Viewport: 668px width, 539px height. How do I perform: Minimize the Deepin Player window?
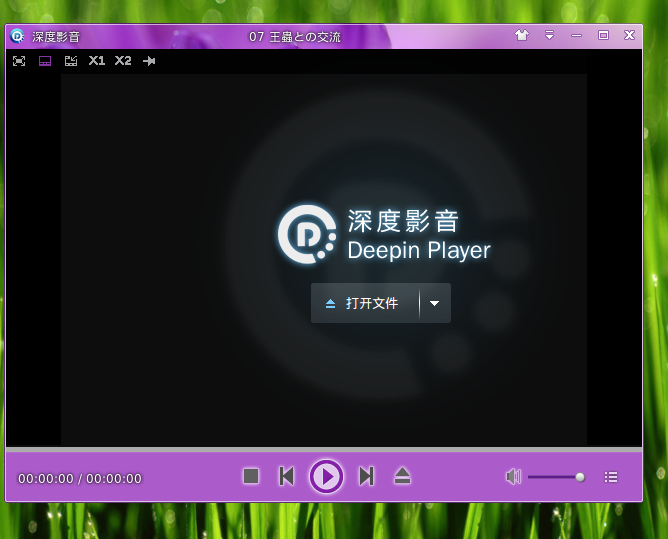(x=576, y=35)
